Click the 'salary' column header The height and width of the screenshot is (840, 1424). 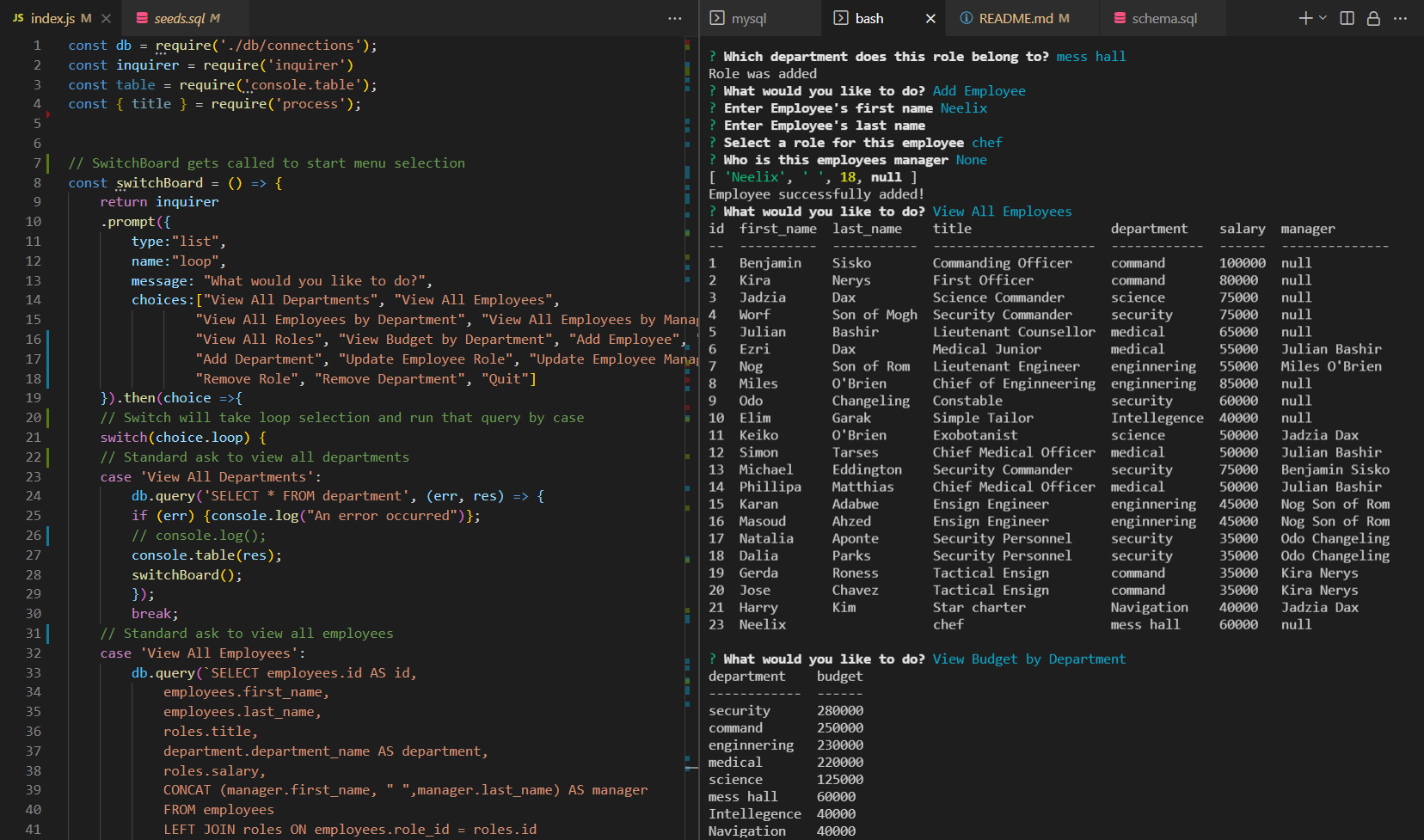click(x=1243, y=229)
